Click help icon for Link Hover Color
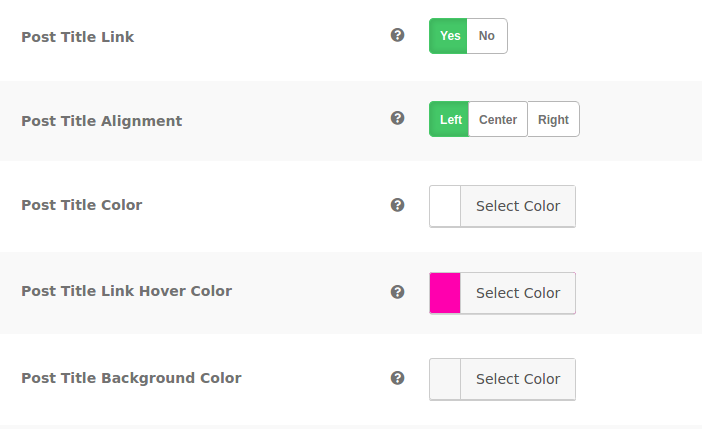Viewport: 702px width, 429px height. 397,292
